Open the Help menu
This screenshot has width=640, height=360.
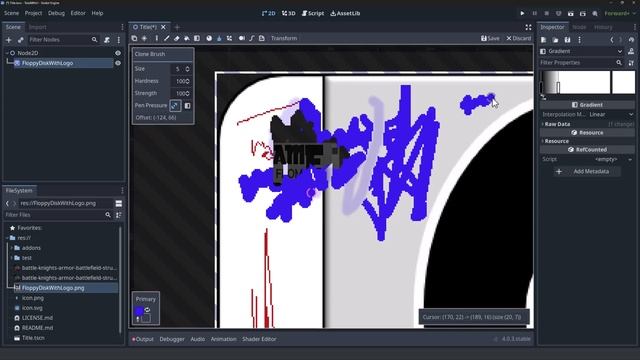tap(97, 13)
